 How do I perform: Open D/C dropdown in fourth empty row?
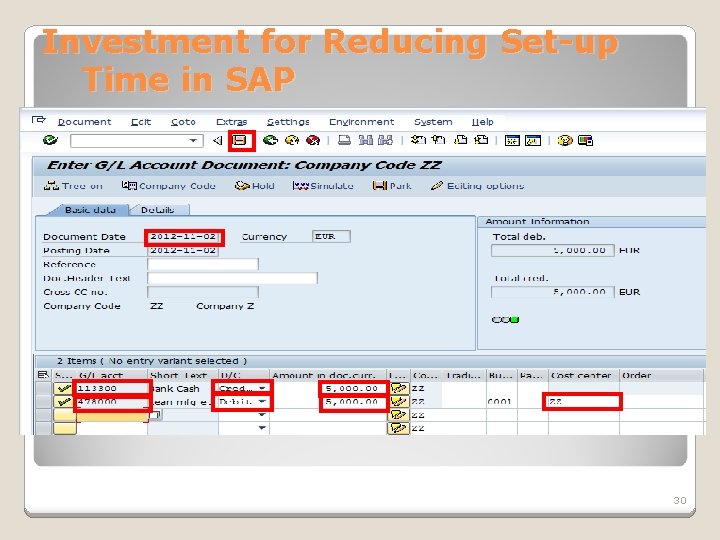coord(262,428)
